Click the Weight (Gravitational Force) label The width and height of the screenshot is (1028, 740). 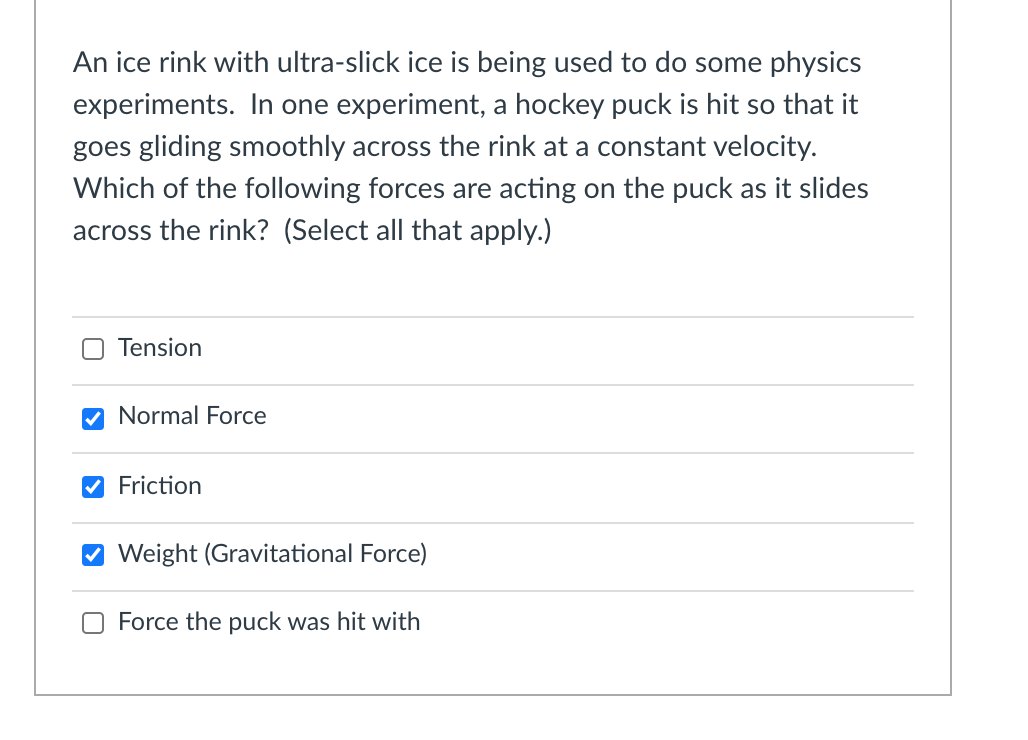(272, 554)
